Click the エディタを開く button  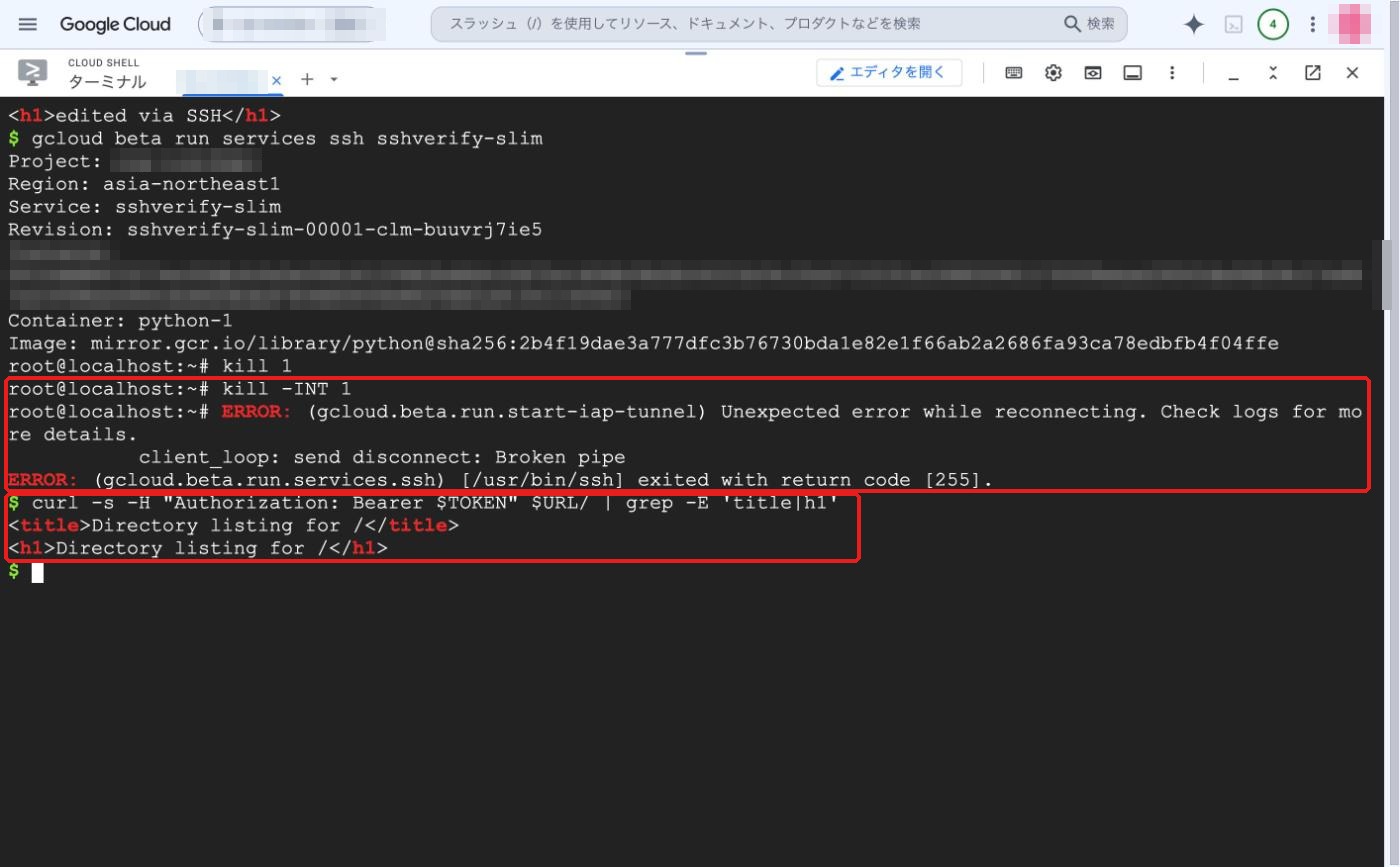click(x=889, y=73)
